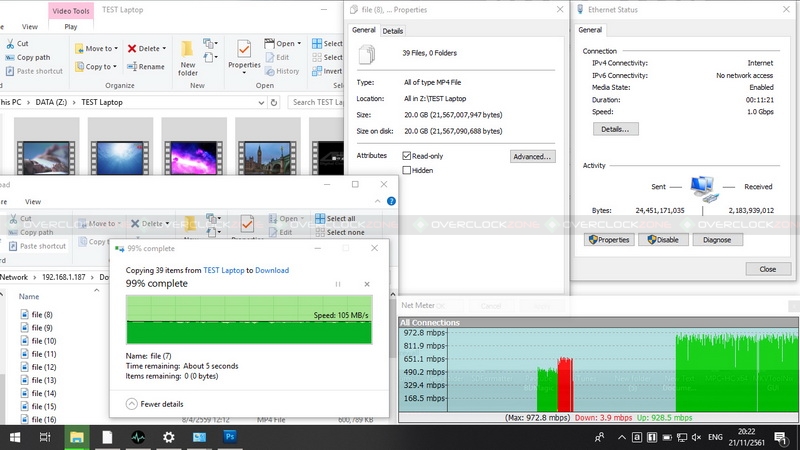Open the Open dropdown in TEST Laptop ribbon

283,43
